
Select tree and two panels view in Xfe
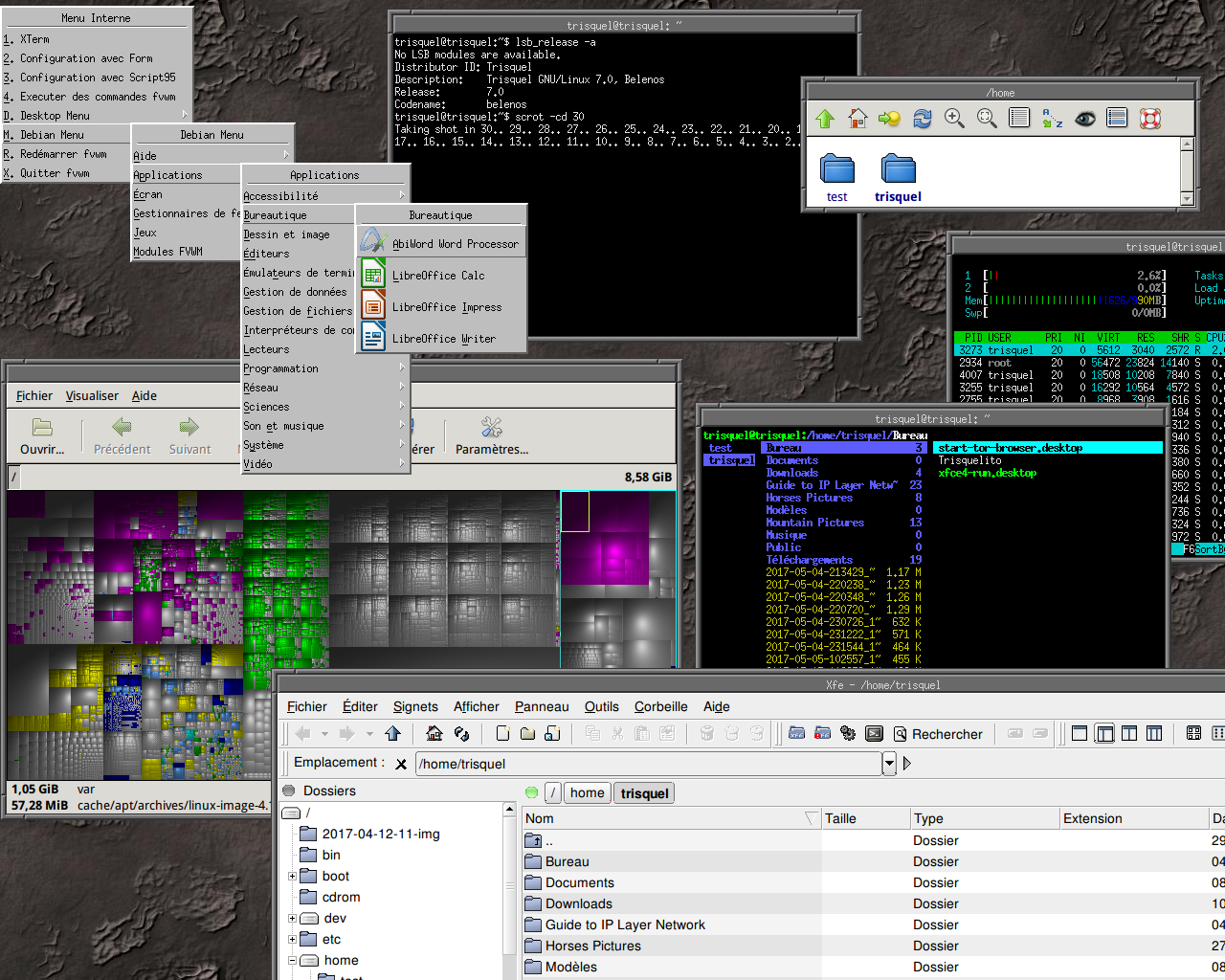point(1154,734)
